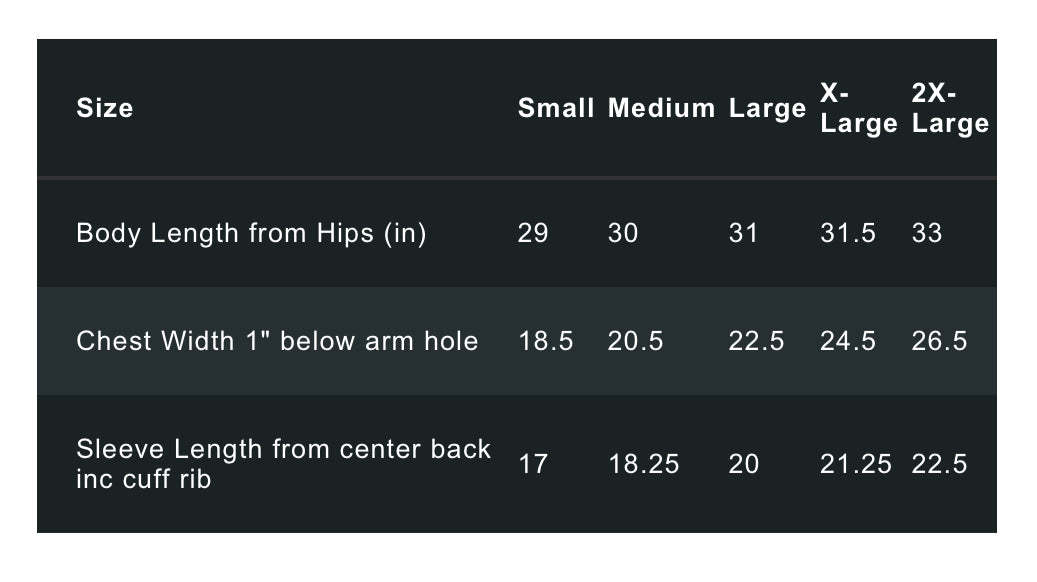Click the Body Length from Hips row label
The image size is (1037, 582).
click(251, 233)
